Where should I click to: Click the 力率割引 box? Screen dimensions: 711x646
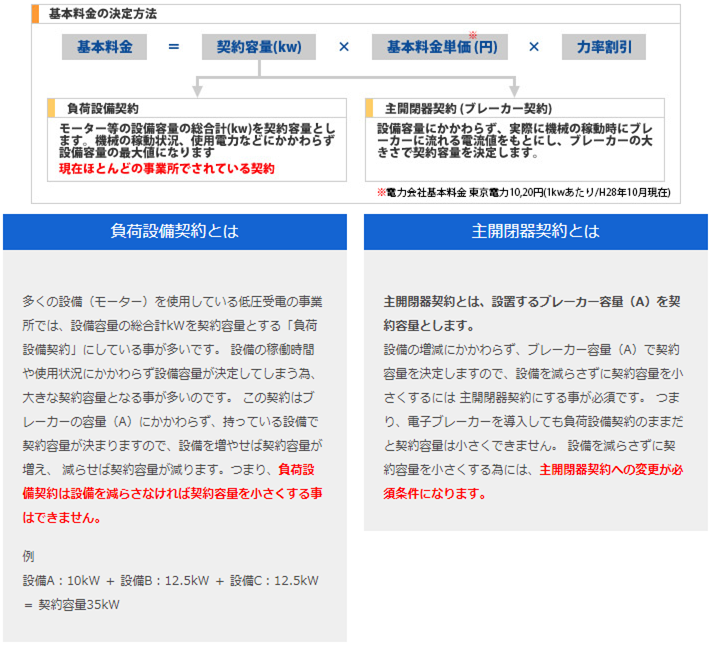[x=604, y=47]
